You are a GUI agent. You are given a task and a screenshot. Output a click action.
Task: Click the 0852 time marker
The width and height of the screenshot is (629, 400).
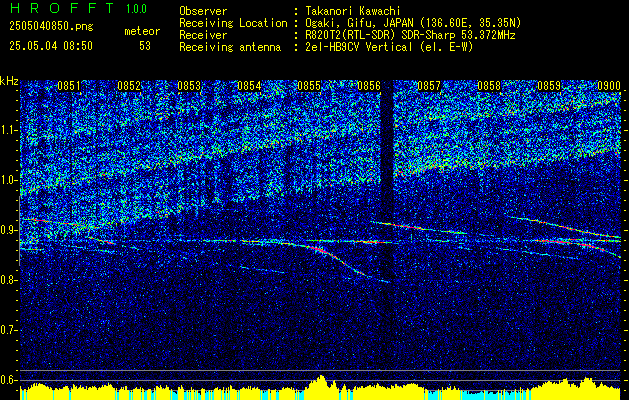(x=129, y=86)
